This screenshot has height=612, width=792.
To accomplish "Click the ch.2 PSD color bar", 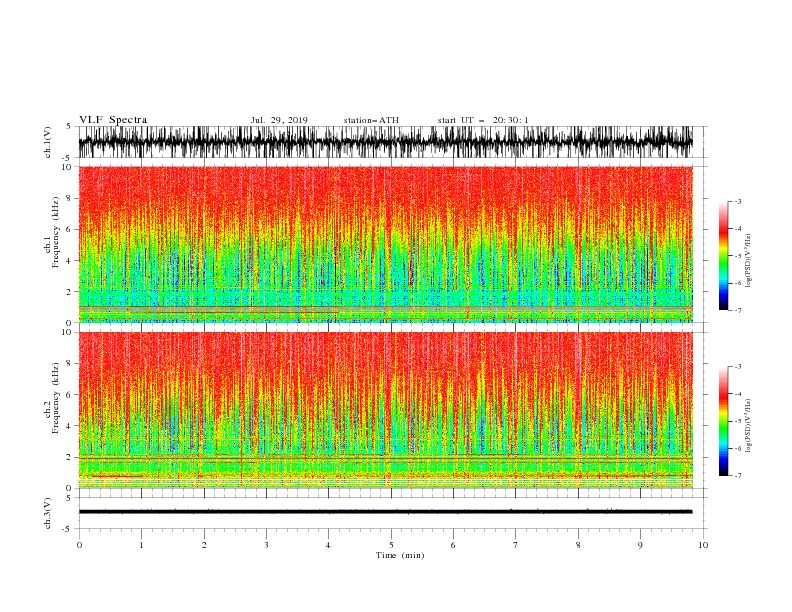I will [723, 421].
